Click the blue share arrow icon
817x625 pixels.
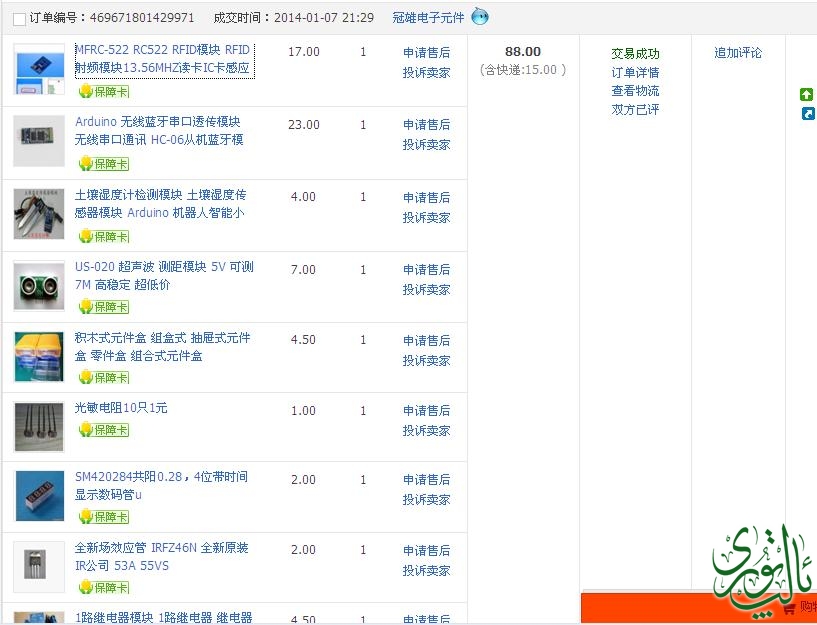(x=808, y=113)
